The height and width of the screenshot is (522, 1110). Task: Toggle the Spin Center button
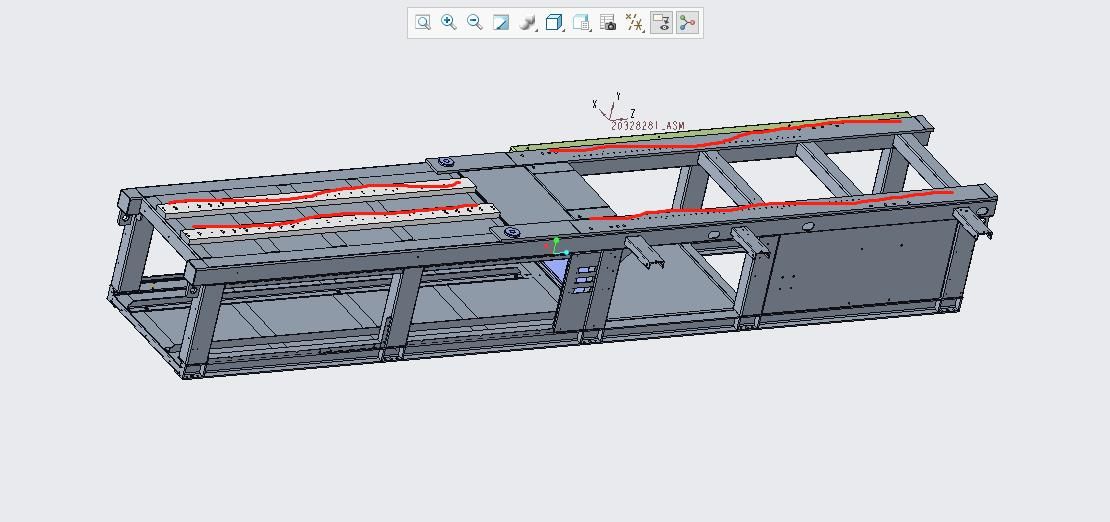tap(687, 22)
